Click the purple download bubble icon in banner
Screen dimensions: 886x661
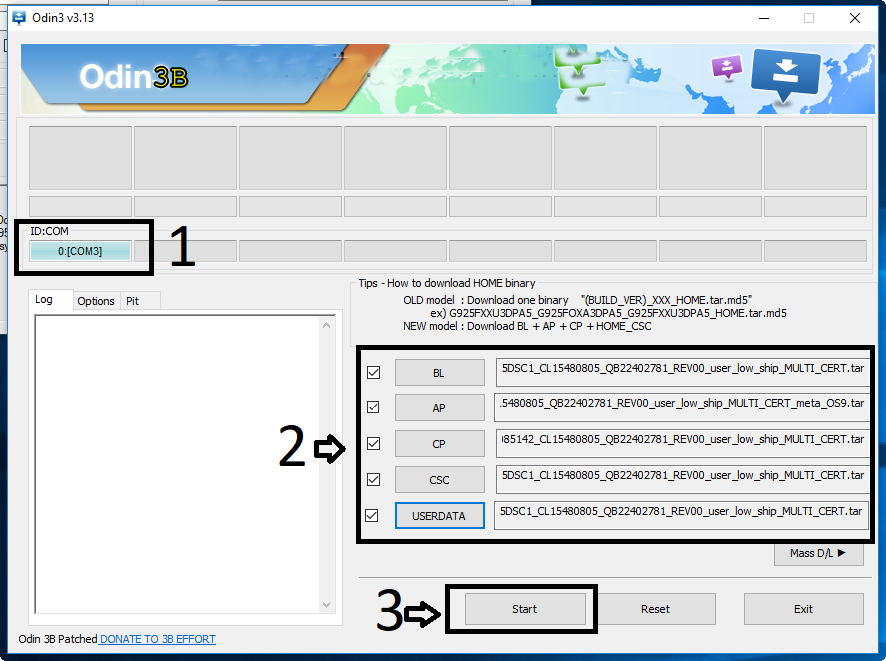click(727, 67)
